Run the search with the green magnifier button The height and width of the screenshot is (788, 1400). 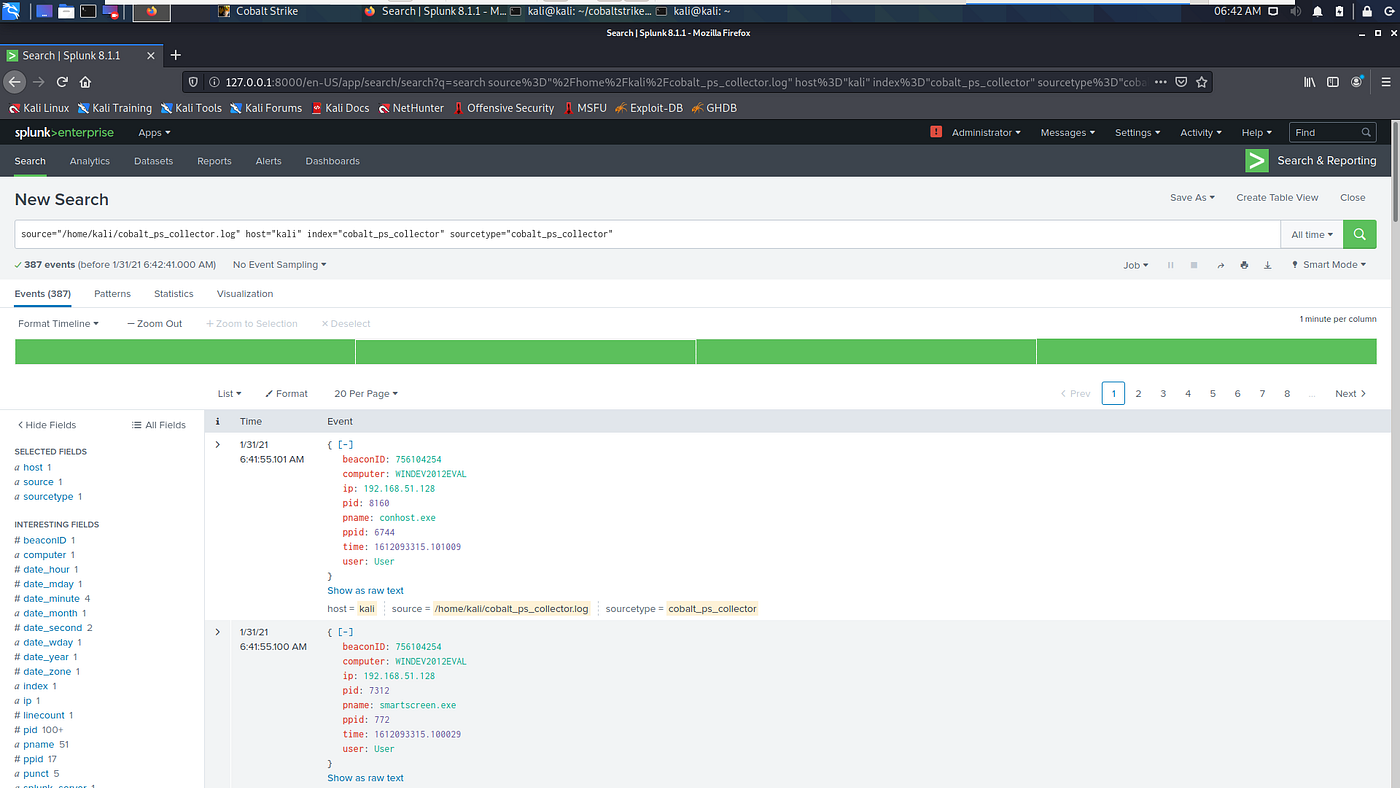tap(1359, 234)
